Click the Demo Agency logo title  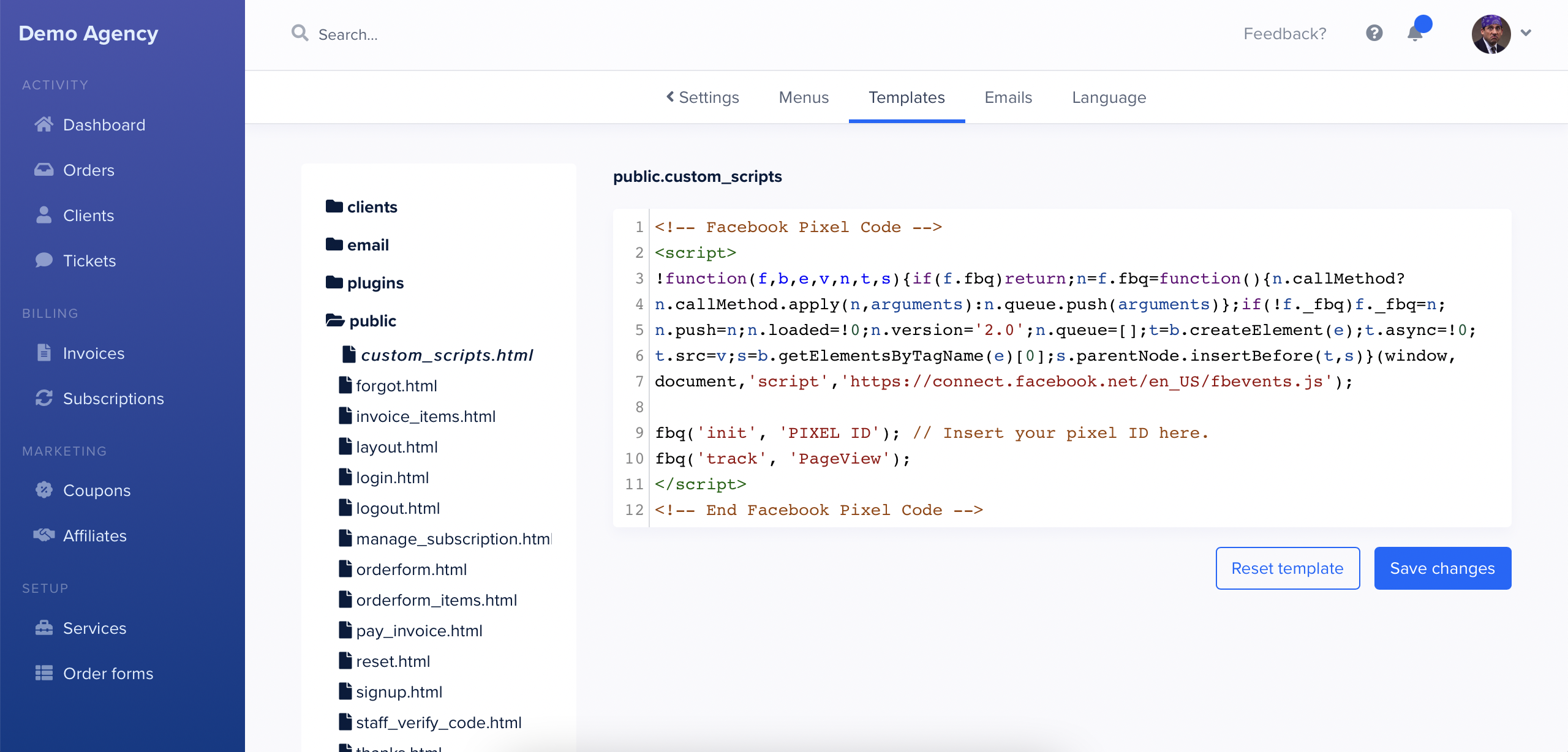coord(88,33)
